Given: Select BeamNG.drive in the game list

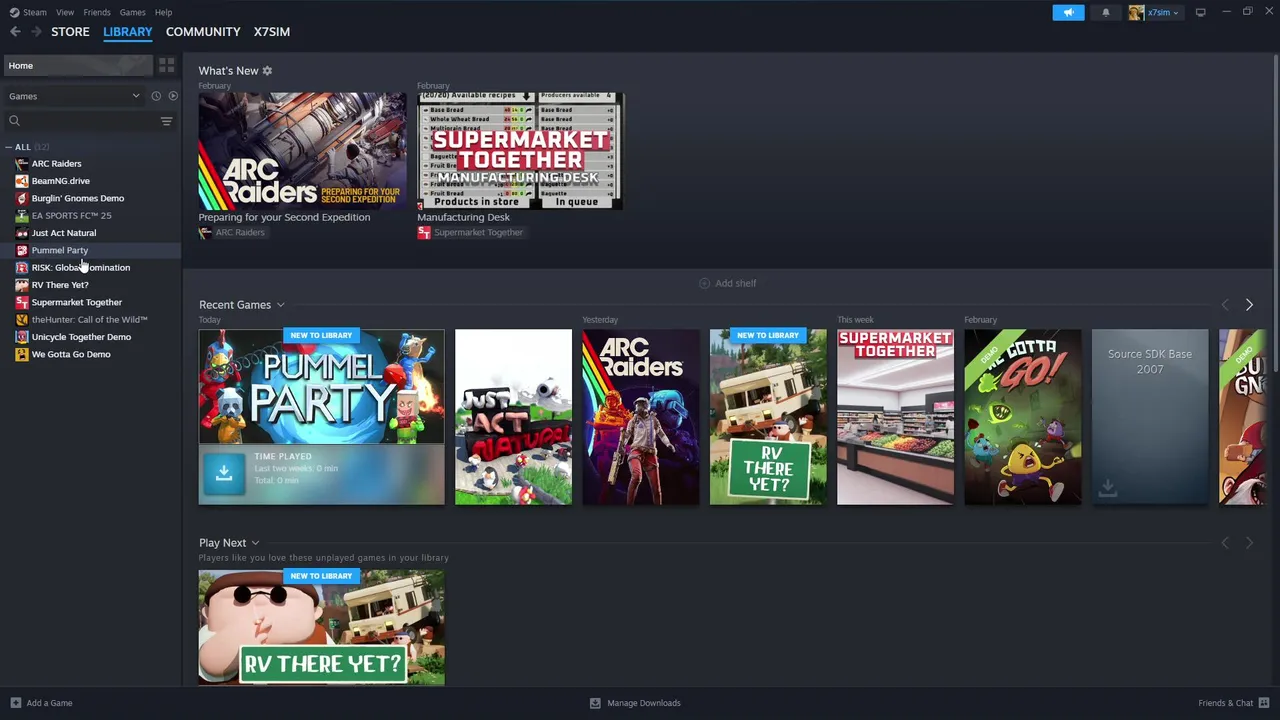Looking at the screenshot, I should 60,181.
